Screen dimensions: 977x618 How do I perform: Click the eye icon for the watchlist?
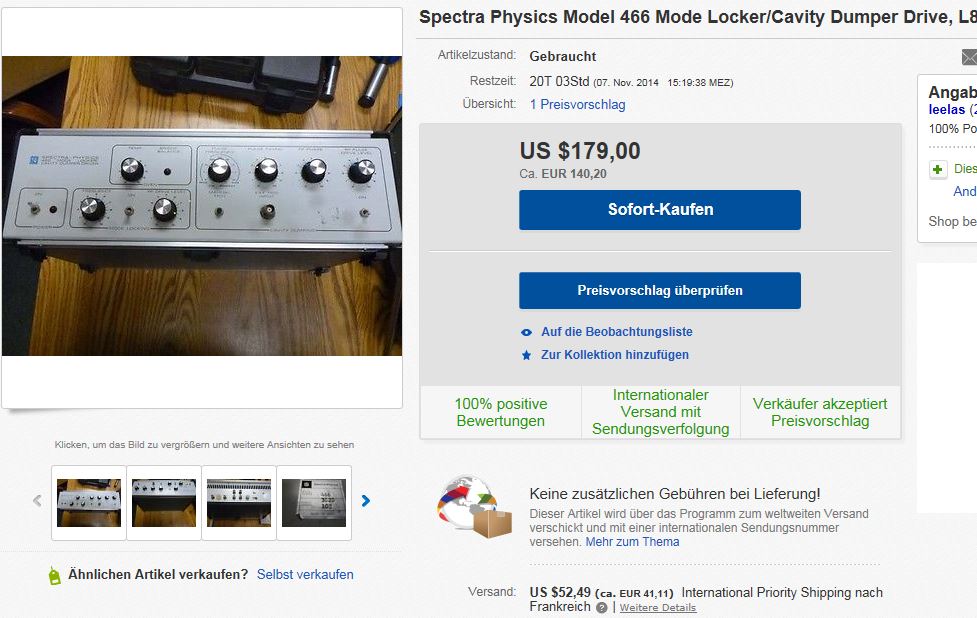(527, 332)
